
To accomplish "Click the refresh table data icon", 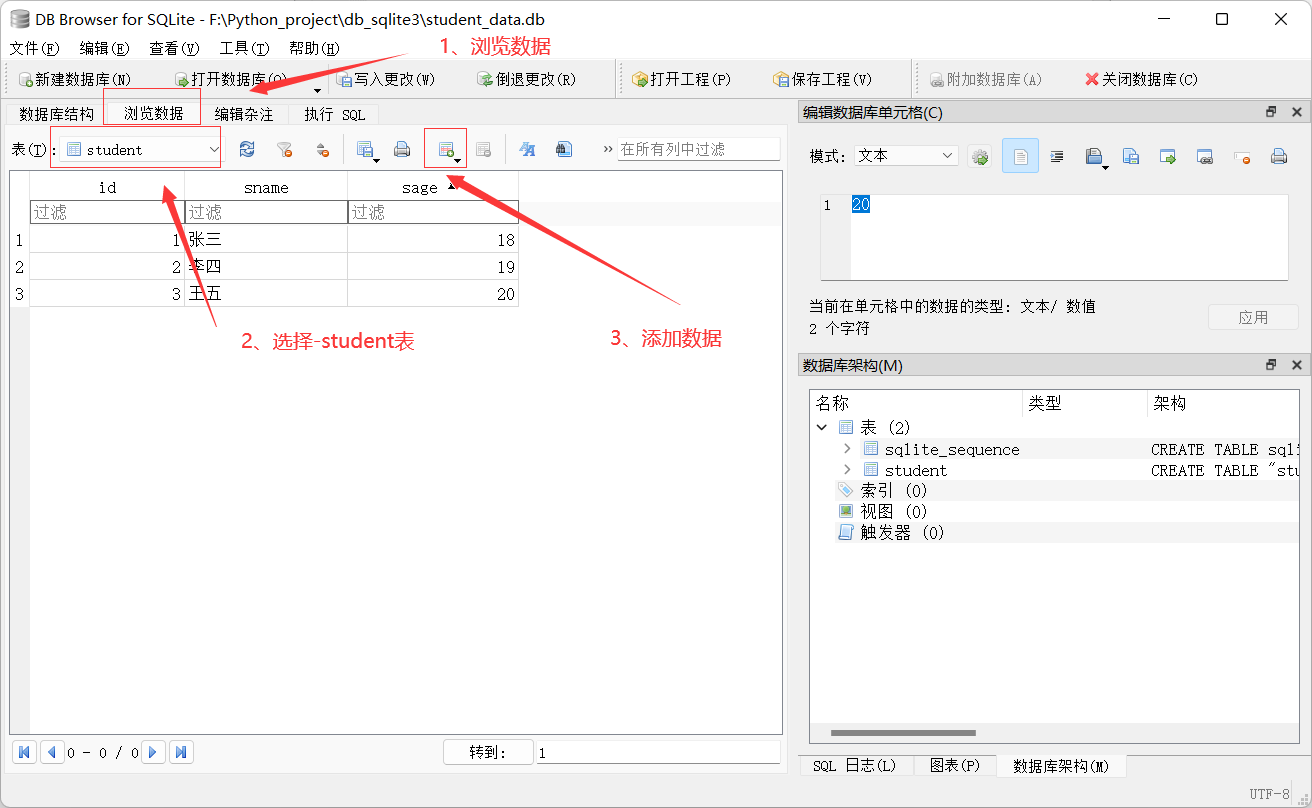I will [x=247, y=149].
